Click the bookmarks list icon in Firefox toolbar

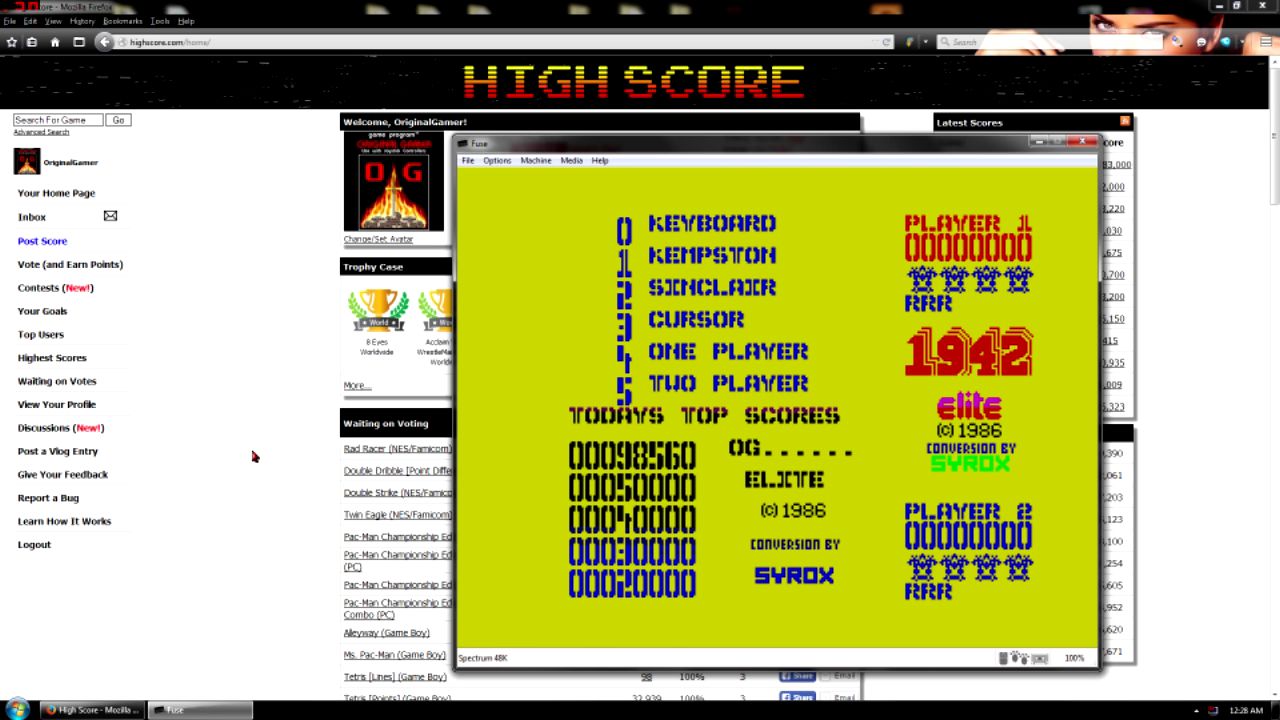[x=32, y=42]
